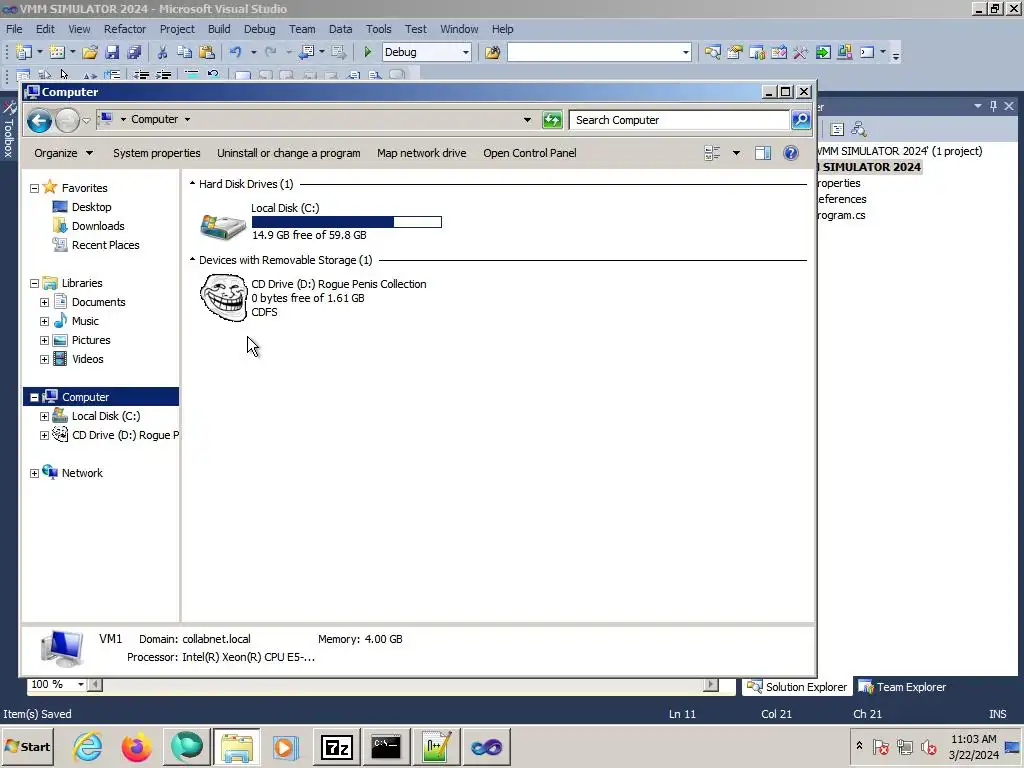Screen dimensions: 1024x768
Task: Save the file with the single floppy icon
Action: click(x=112, y=52)
